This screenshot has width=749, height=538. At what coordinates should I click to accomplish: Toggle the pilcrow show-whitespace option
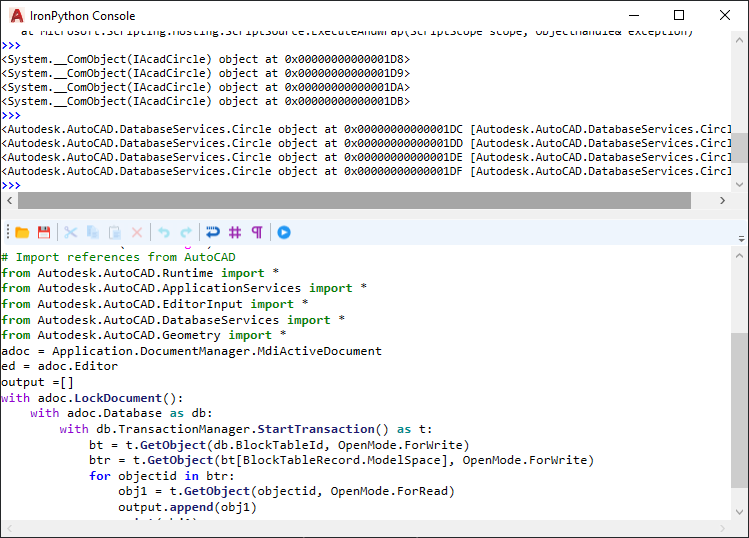click(x=257, y=232)
